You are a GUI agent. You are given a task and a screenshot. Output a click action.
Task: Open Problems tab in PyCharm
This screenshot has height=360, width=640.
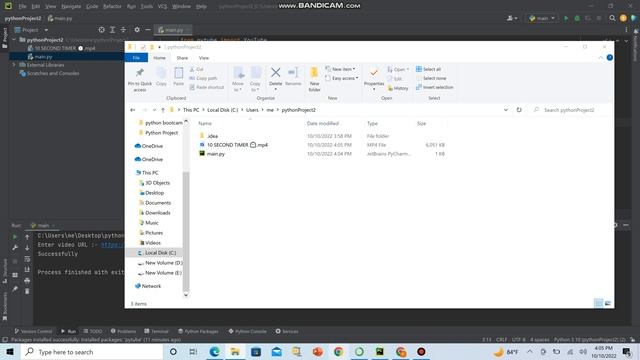coord(123,331)
